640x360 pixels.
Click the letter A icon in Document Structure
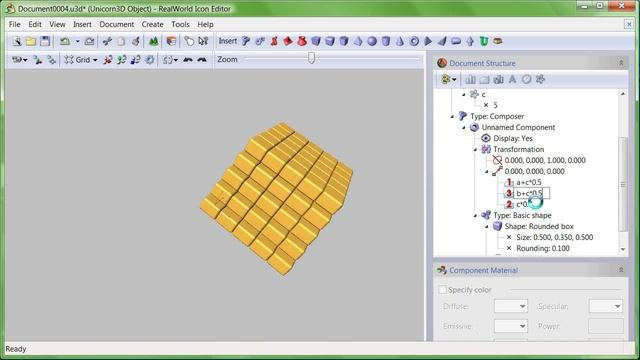click(512, 80)
